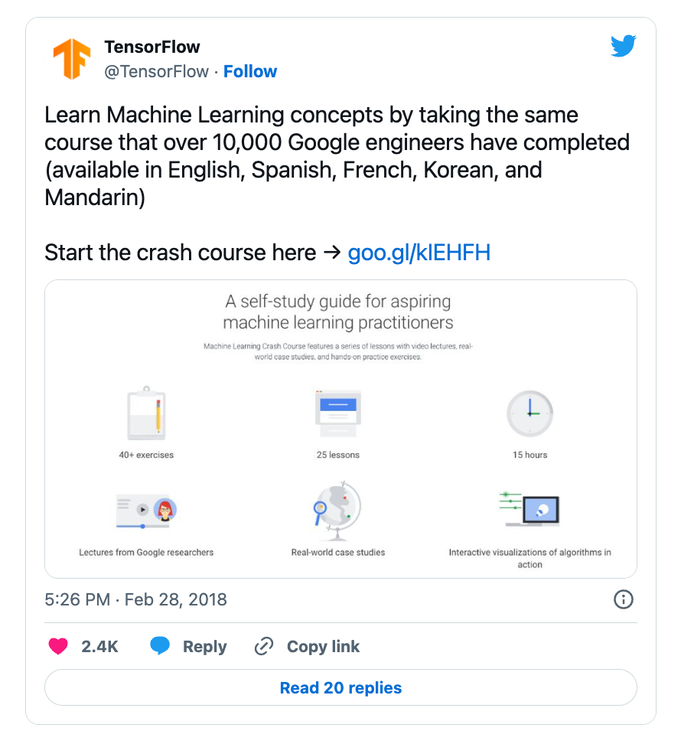Click the TensorFlow logo avatar
This screenshot has height=744, width=681.
pos(72,59)
